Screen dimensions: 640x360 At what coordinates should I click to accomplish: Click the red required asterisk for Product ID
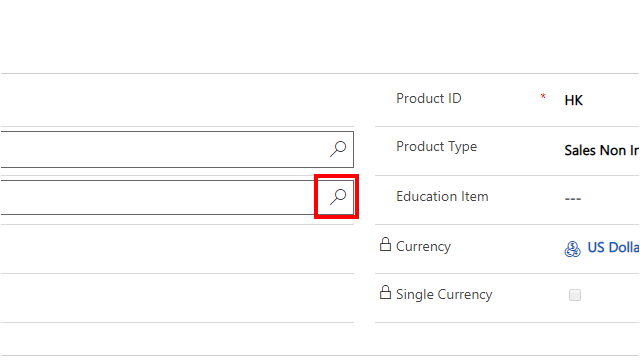(543, 97)
